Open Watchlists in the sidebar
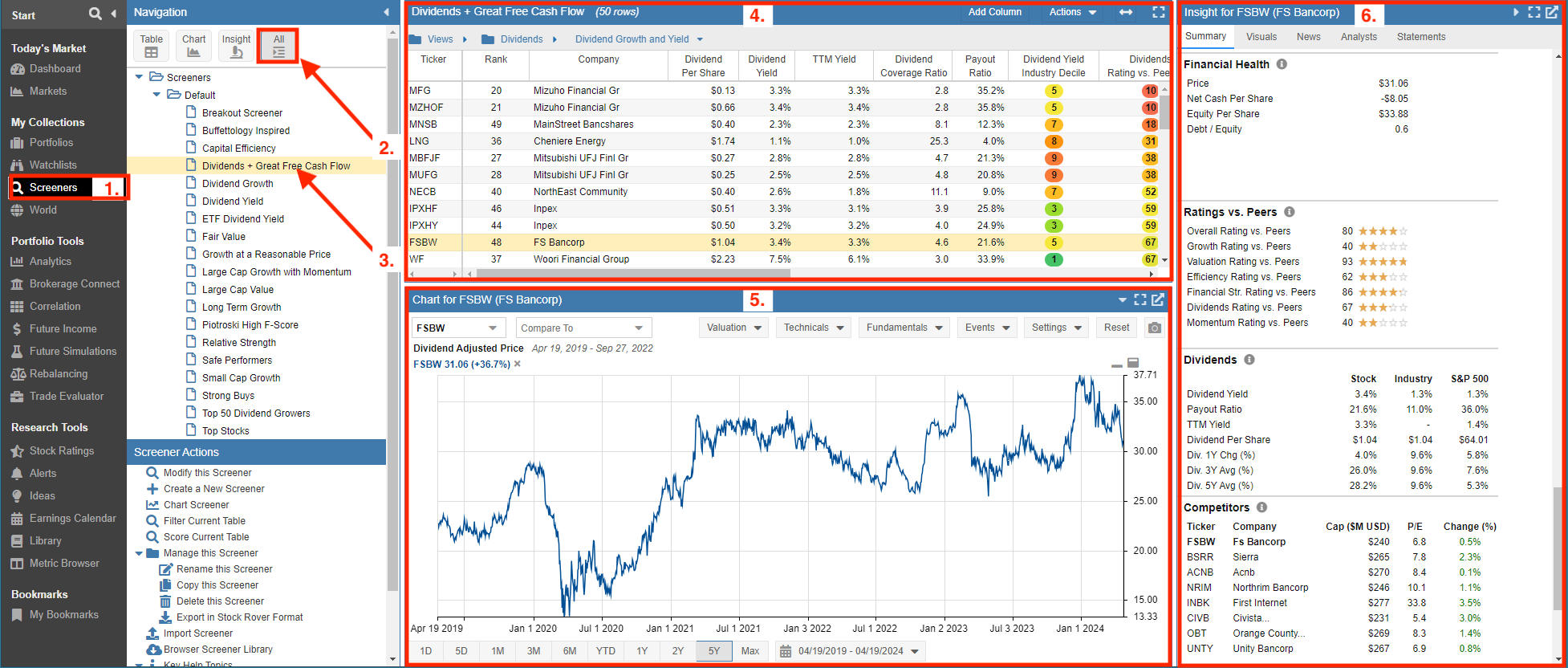Viewport: 1568px width, 668px height. pos(53,165)
